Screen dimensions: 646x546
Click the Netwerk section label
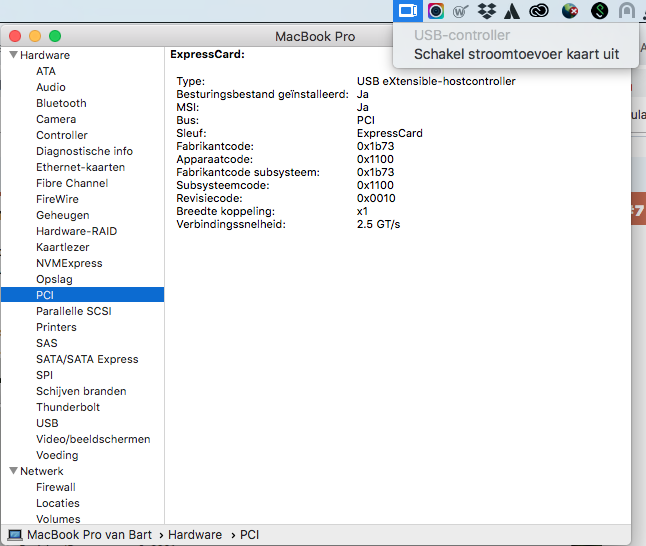pyautogui.click(x=42, y=471)
